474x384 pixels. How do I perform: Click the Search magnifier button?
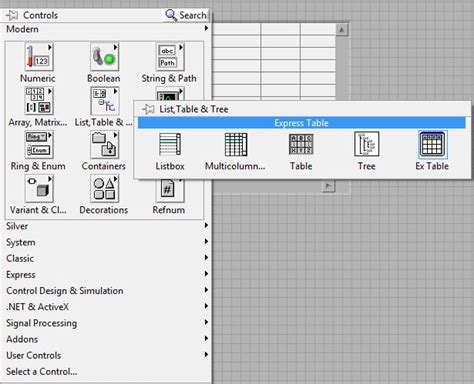186,15
